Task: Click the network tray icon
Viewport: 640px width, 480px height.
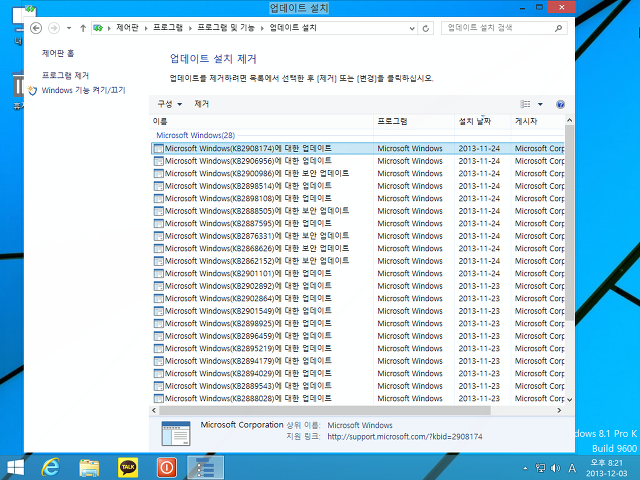Action: [540, 468]
